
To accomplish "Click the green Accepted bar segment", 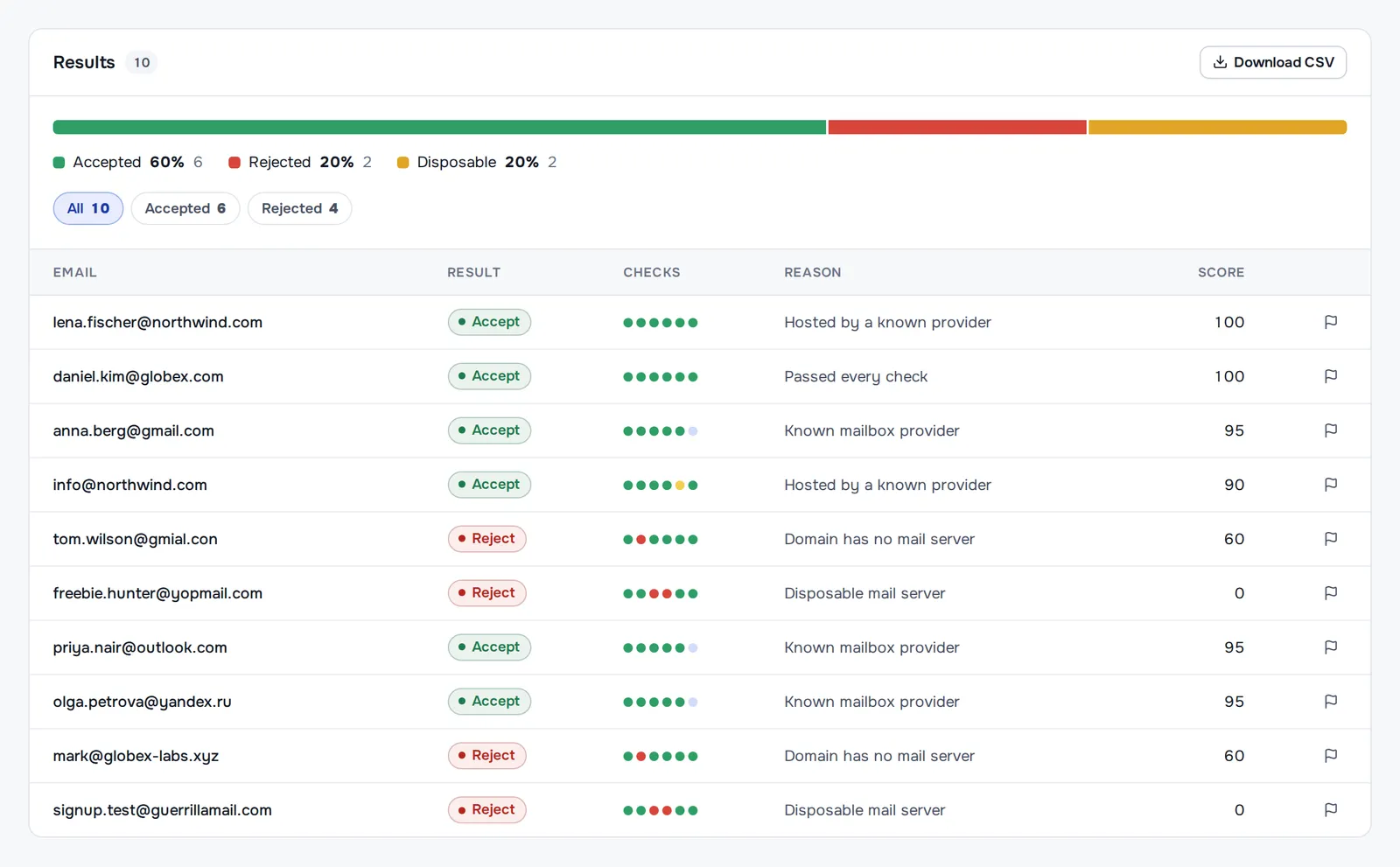I will point(439,128).
